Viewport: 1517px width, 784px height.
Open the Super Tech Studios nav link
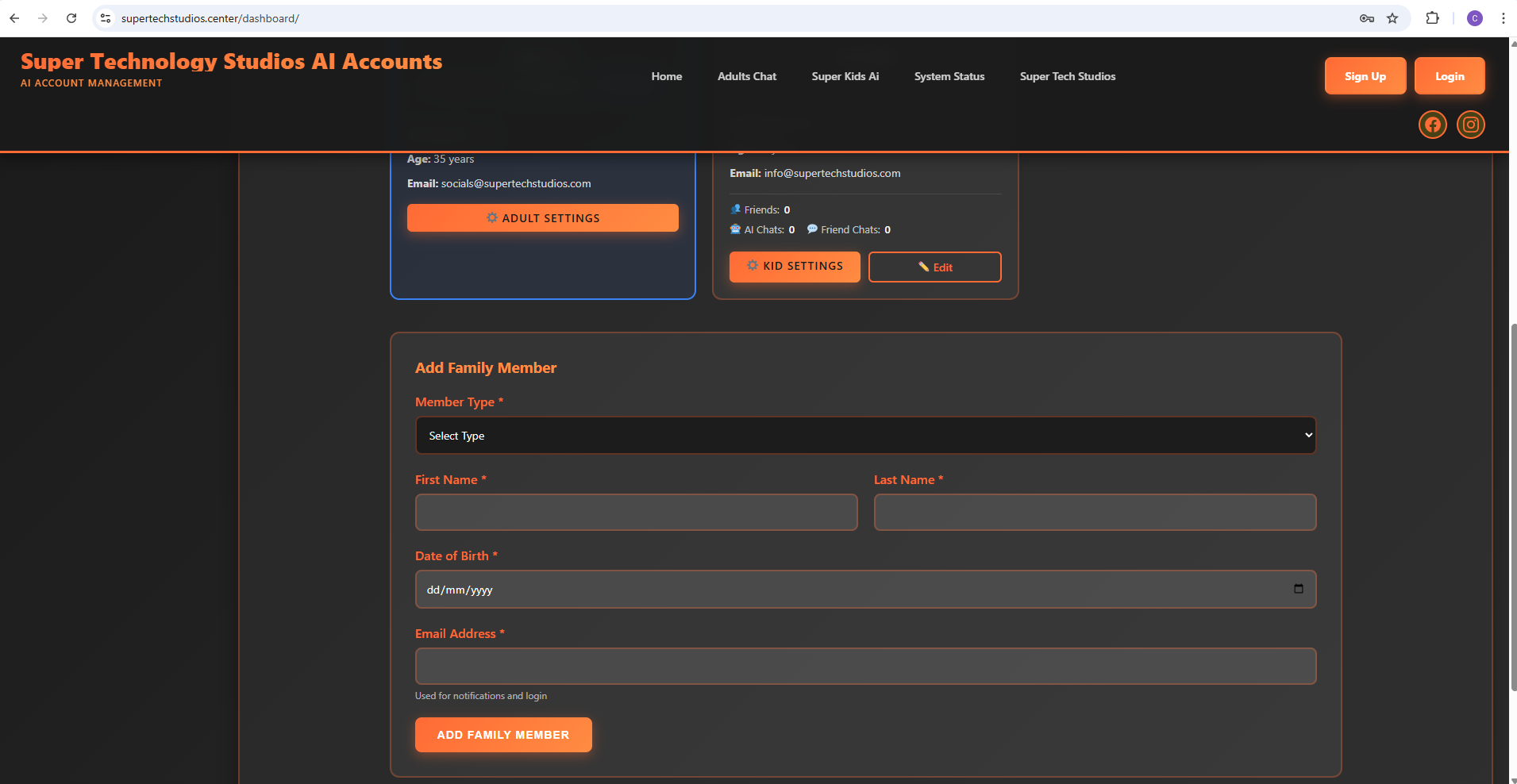[x=1068, y=76]
